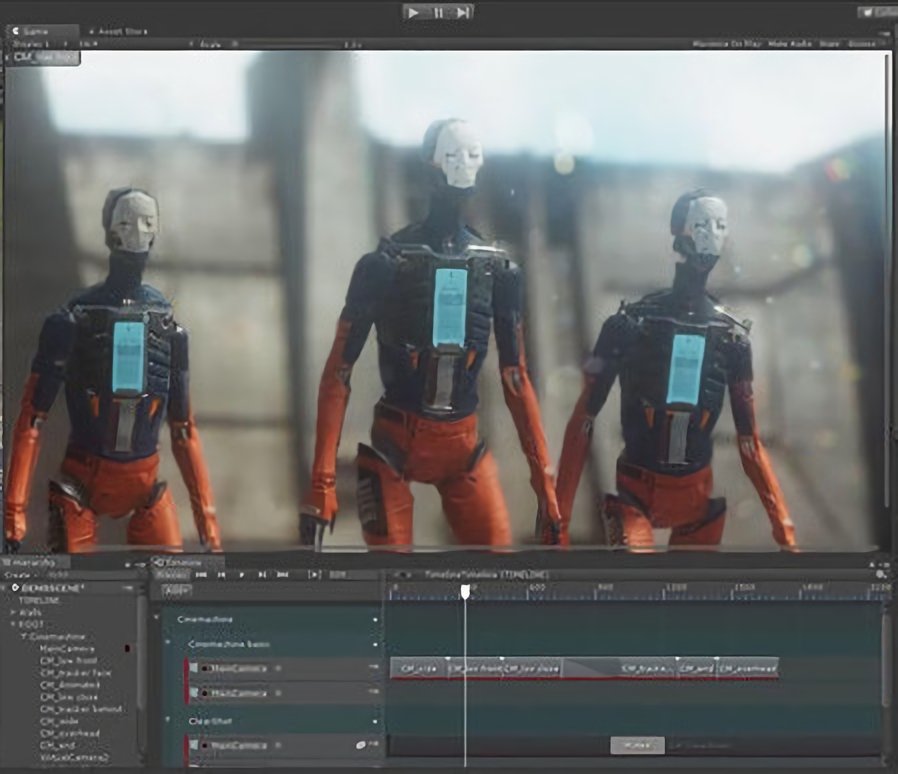Toggle the Timeline play range icon
This screenshot has width=898, height=774.
(x=314, y=575)
